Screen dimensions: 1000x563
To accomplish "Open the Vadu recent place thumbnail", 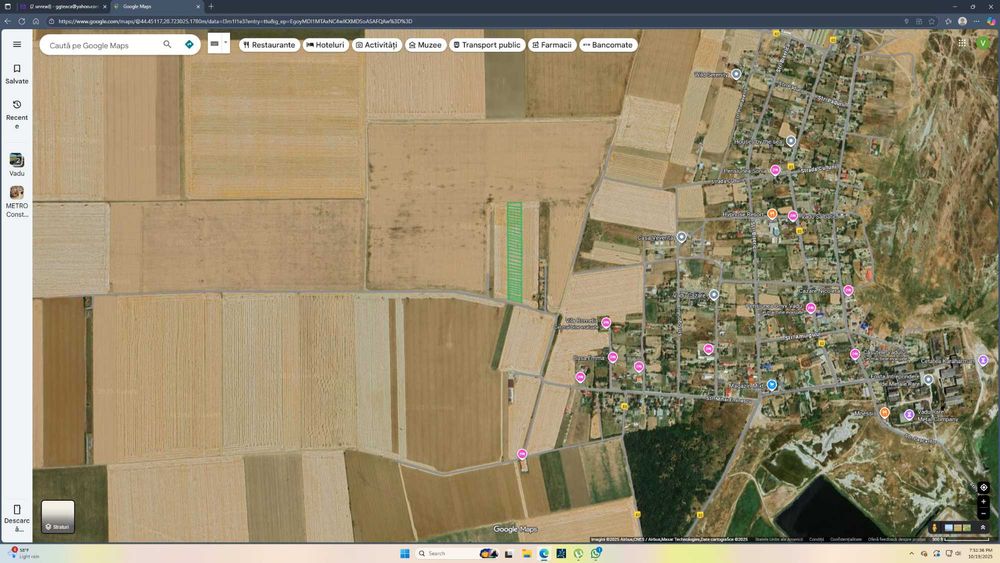I will coord(17,165).
